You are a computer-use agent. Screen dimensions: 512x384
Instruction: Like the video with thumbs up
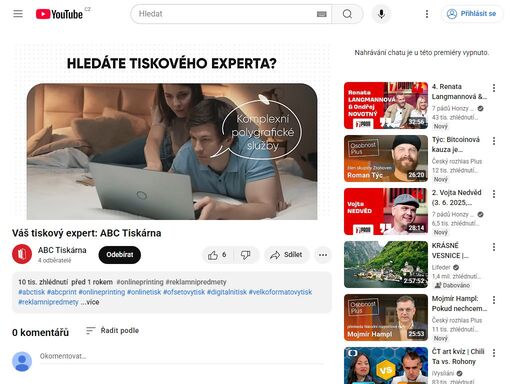tap(218, 255)
